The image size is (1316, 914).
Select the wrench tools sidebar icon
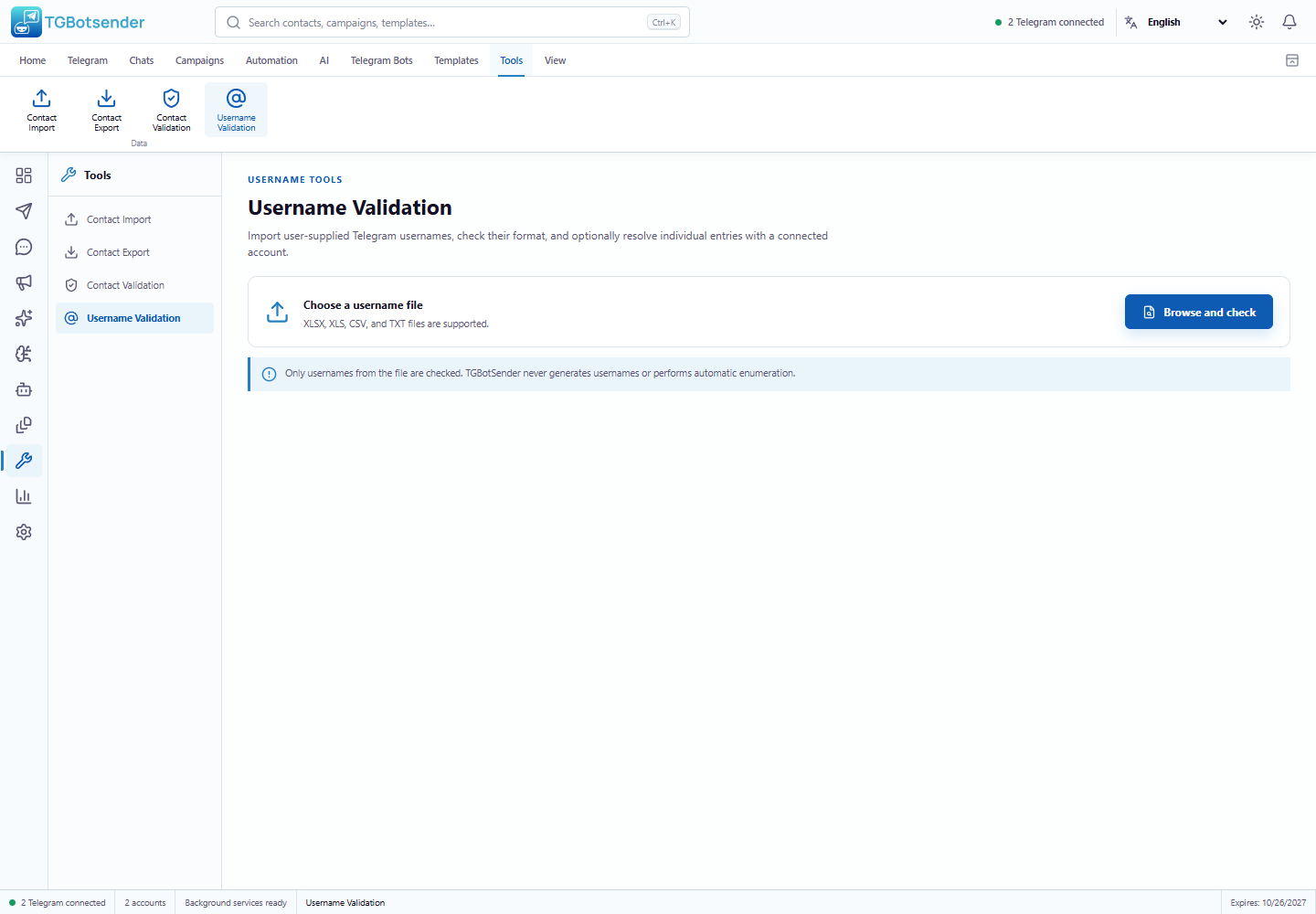click(24, 461)
